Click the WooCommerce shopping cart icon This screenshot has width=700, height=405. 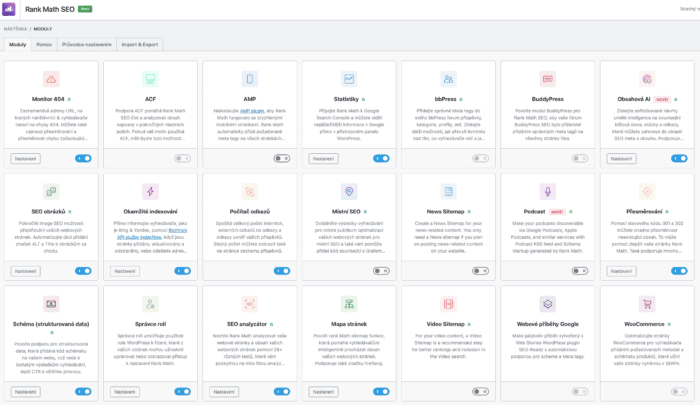tap(647, 303)
